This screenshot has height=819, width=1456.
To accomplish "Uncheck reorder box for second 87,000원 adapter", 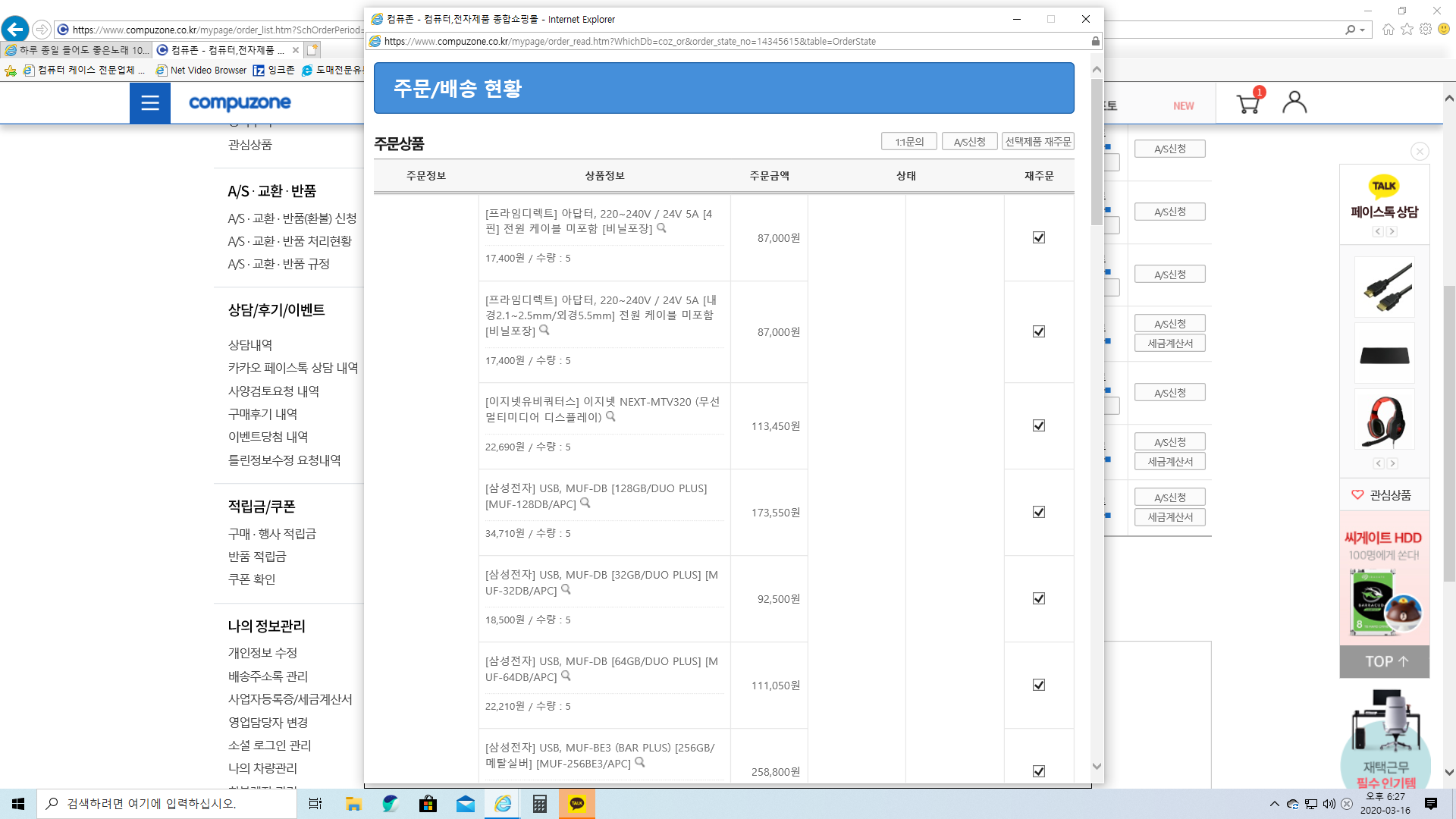I will [1039, 331].
